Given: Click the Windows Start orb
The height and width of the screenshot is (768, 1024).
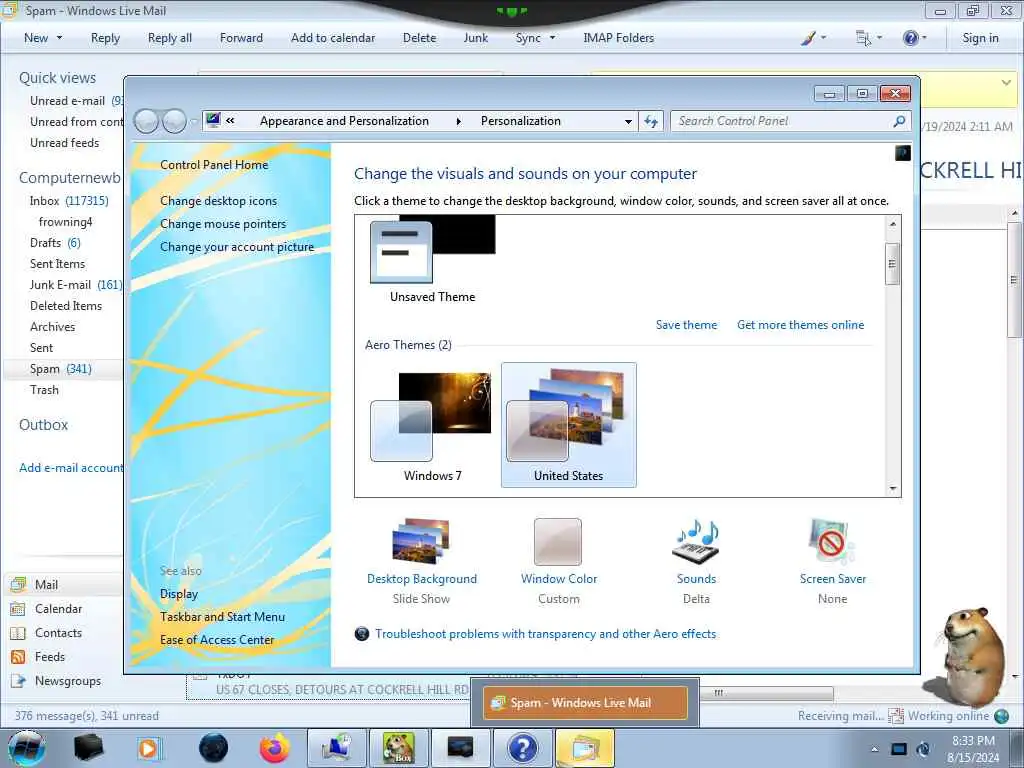Looking at the screenshot, I should (27, 748).
